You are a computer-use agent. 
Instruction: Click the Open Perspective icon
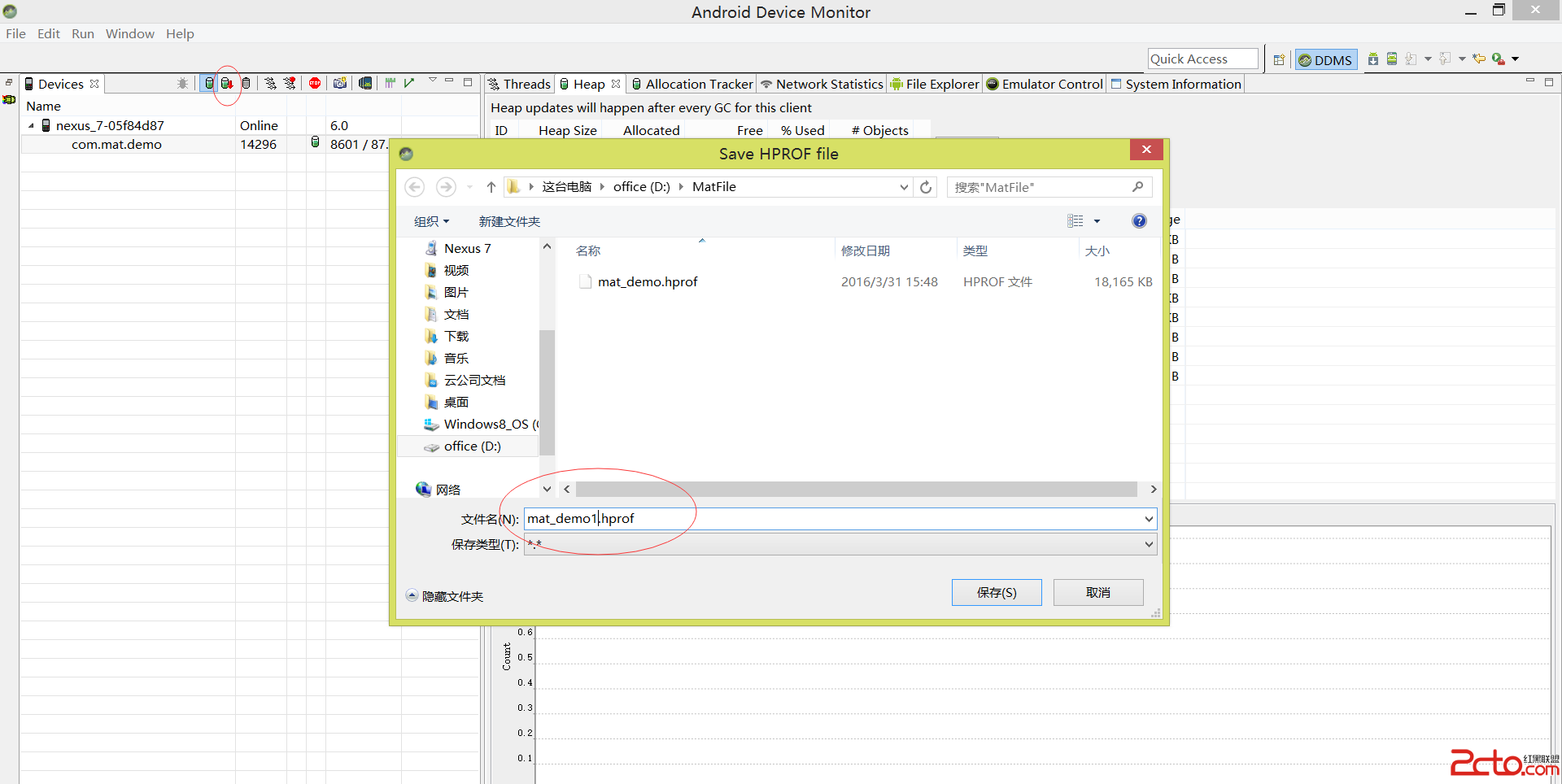coord(1279,59)
